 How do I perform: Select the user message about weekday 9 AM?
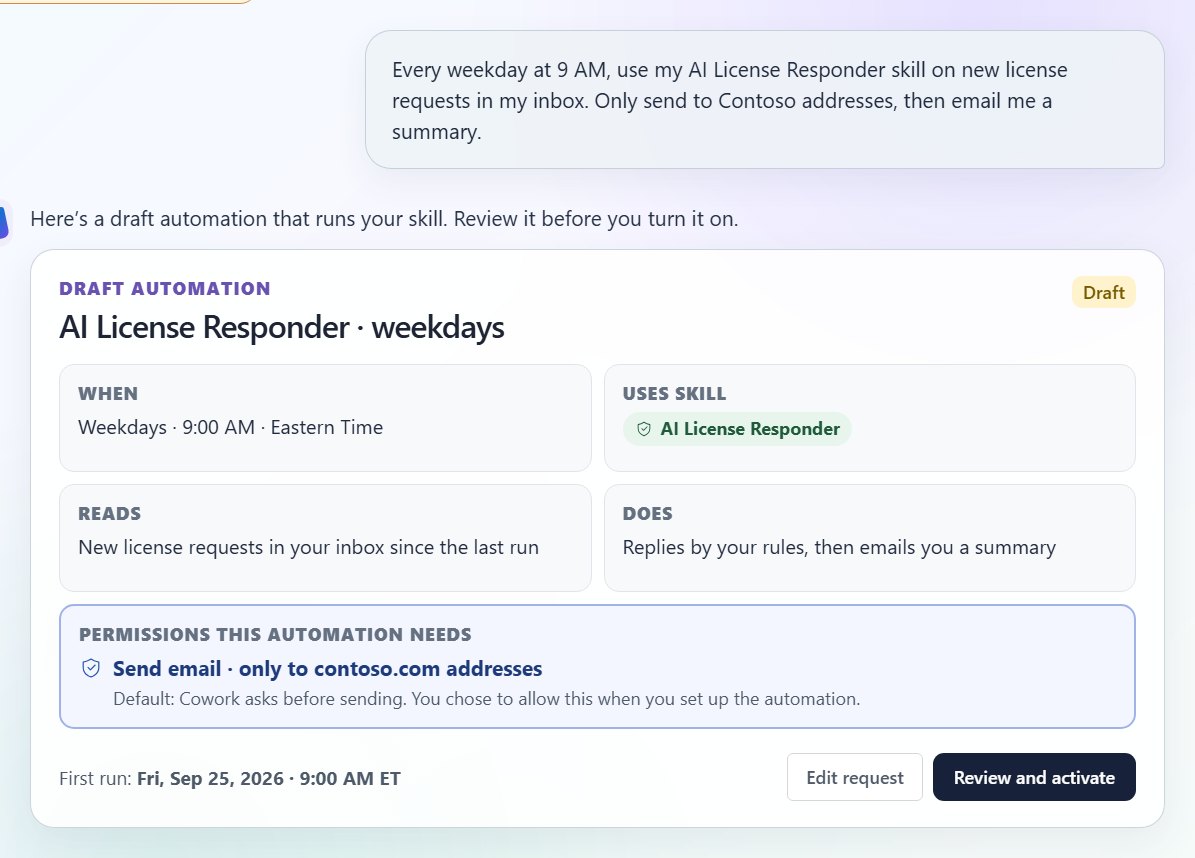pyautogui.click(x=764, y=100)
